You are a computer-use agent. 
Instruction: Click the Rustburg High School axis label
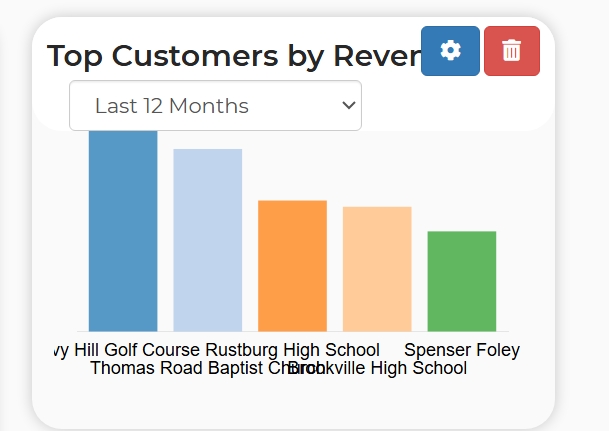click(292, 350)
